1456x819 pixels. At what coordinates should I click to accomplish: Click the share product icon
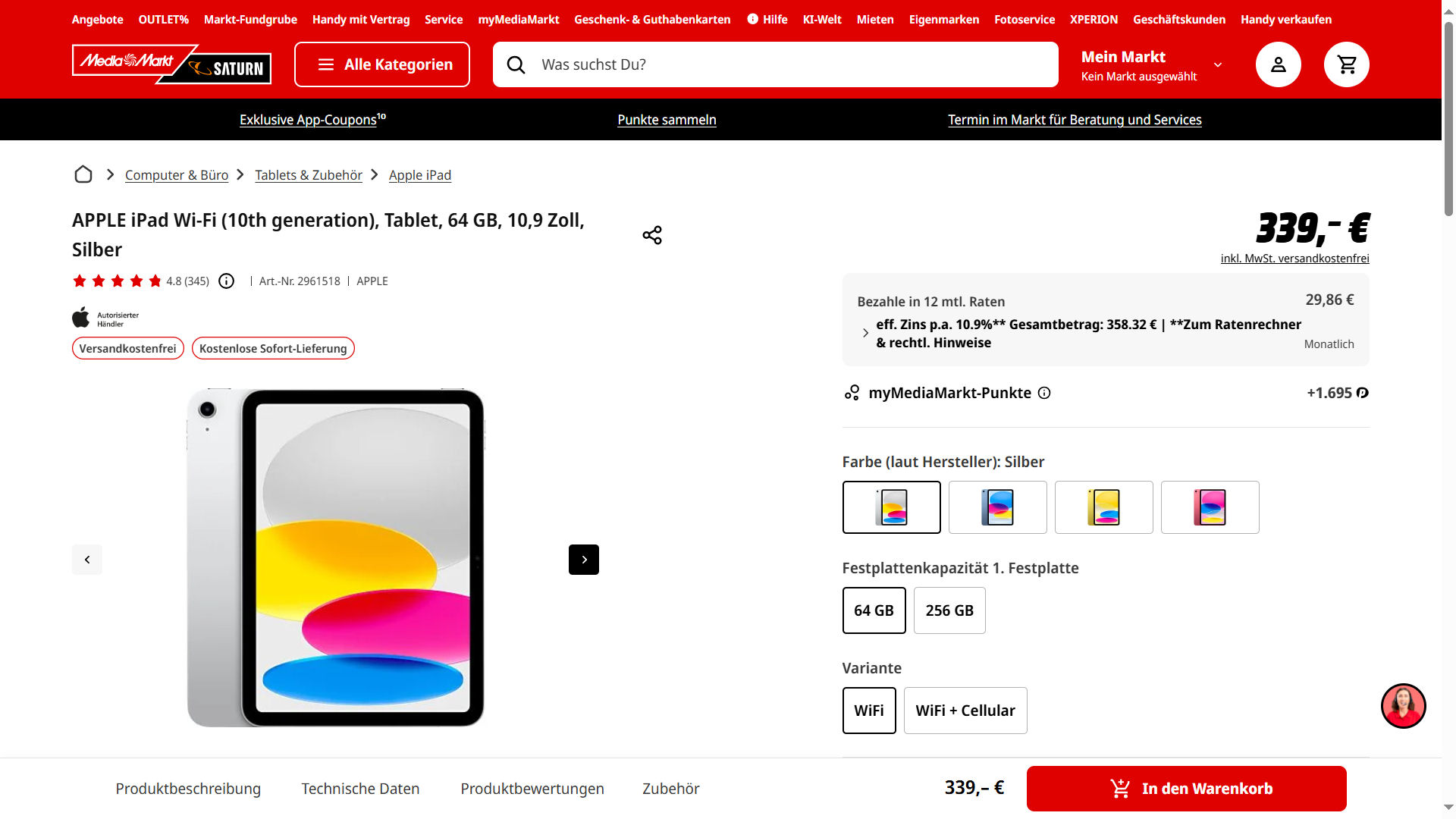(652, 235)
